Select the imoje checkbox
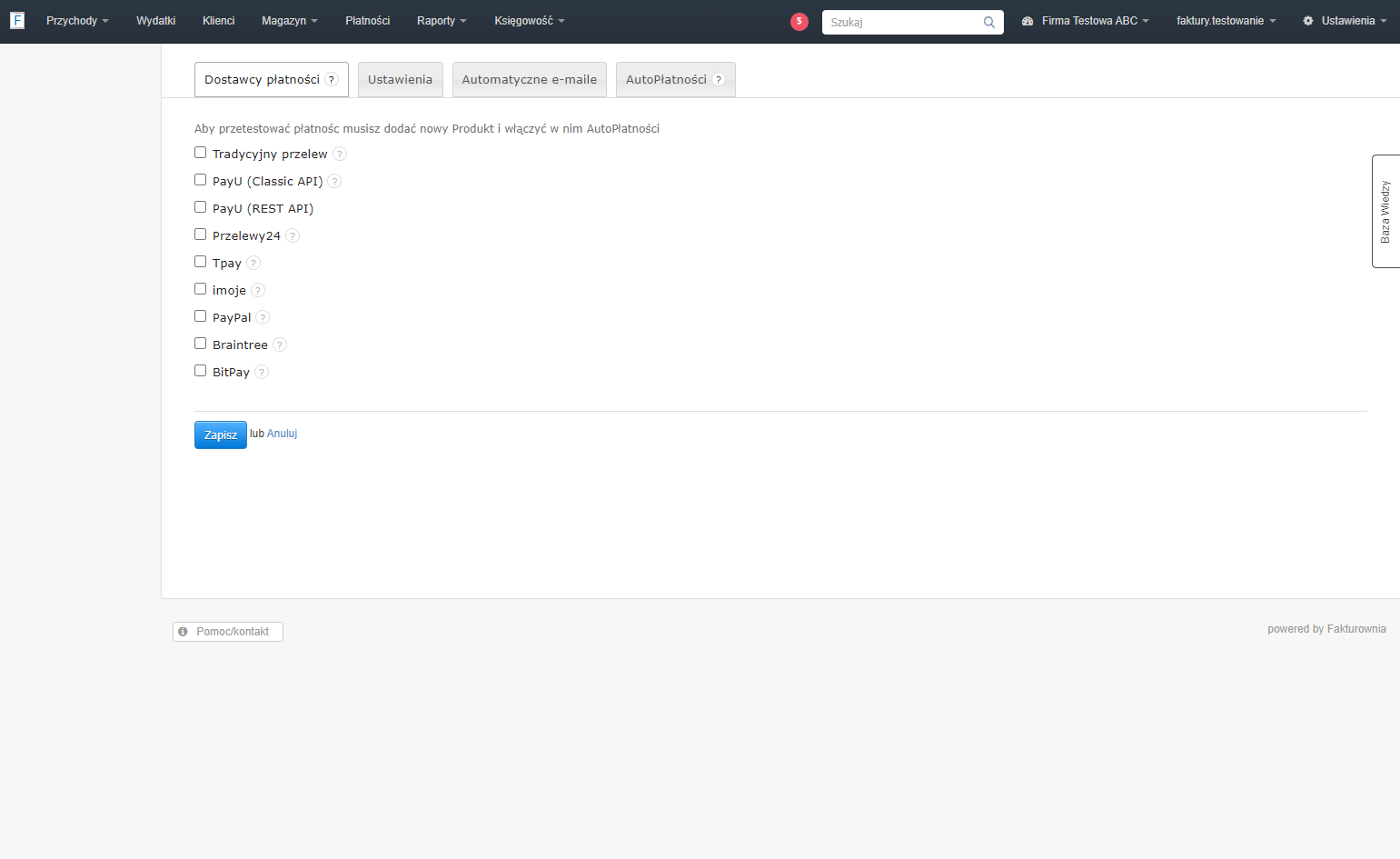1400x859 pixels. 201,289
